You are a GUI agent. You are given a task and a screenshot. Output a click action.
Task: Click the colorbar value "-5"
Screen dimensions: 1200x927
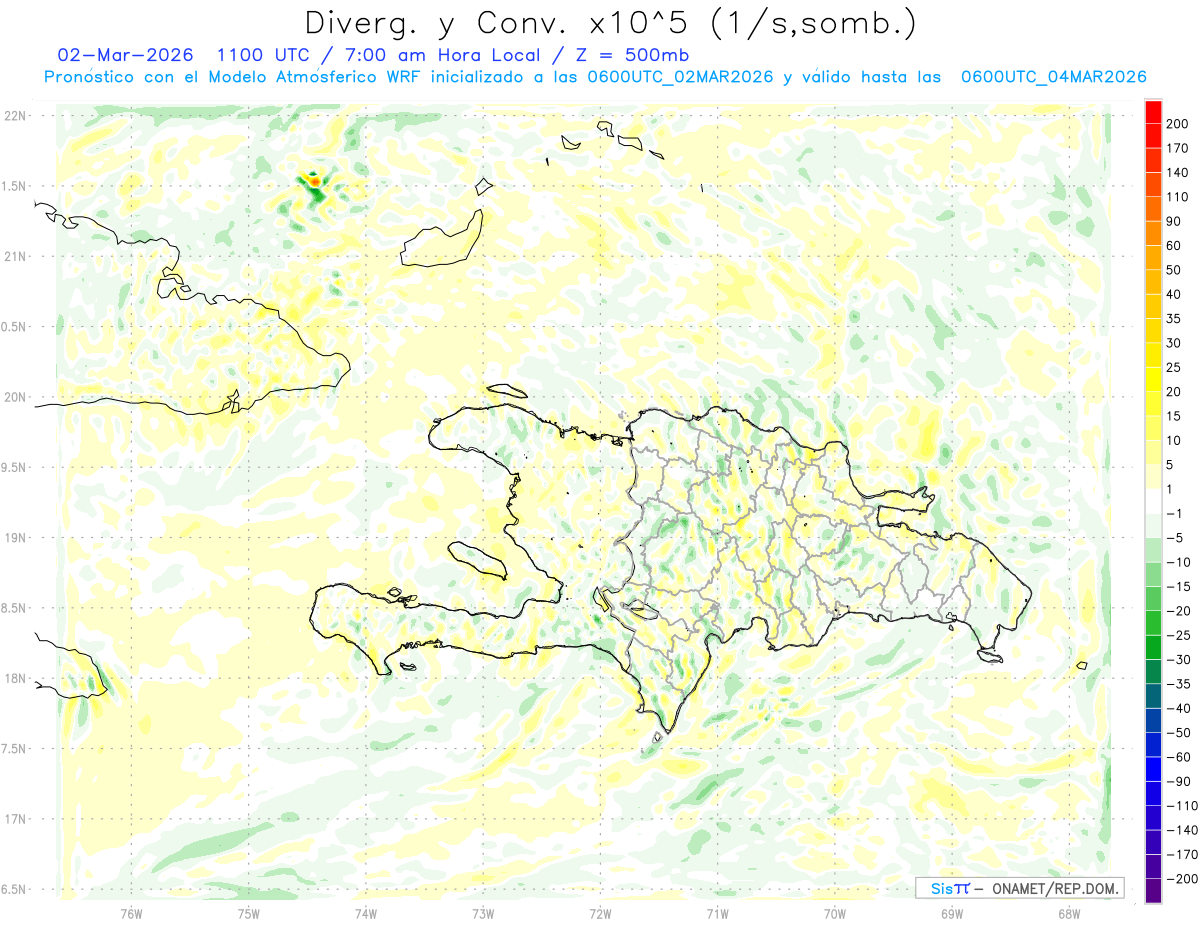pyautogui.click(x=1173, y=538)
